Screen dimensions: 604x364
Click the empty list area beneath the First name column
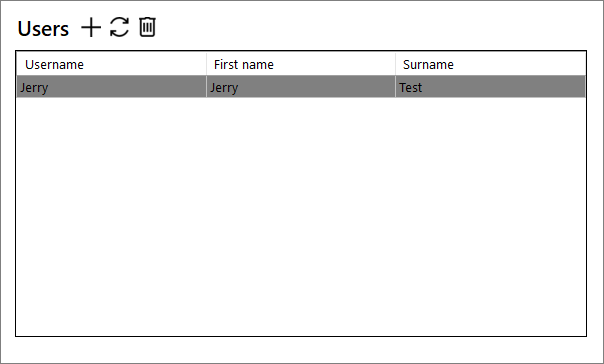[x=301, y=216]
